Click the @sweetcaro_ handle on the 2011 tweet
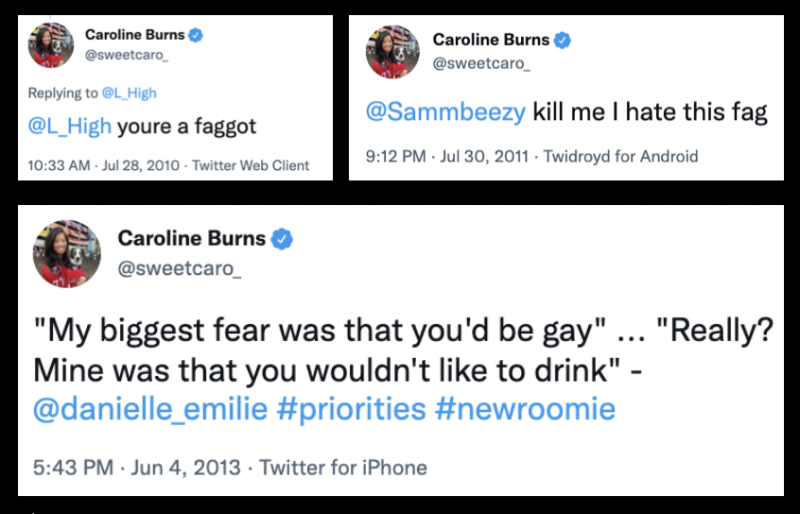800x514 pixels. pyautogui.click(x=481, y=63)
